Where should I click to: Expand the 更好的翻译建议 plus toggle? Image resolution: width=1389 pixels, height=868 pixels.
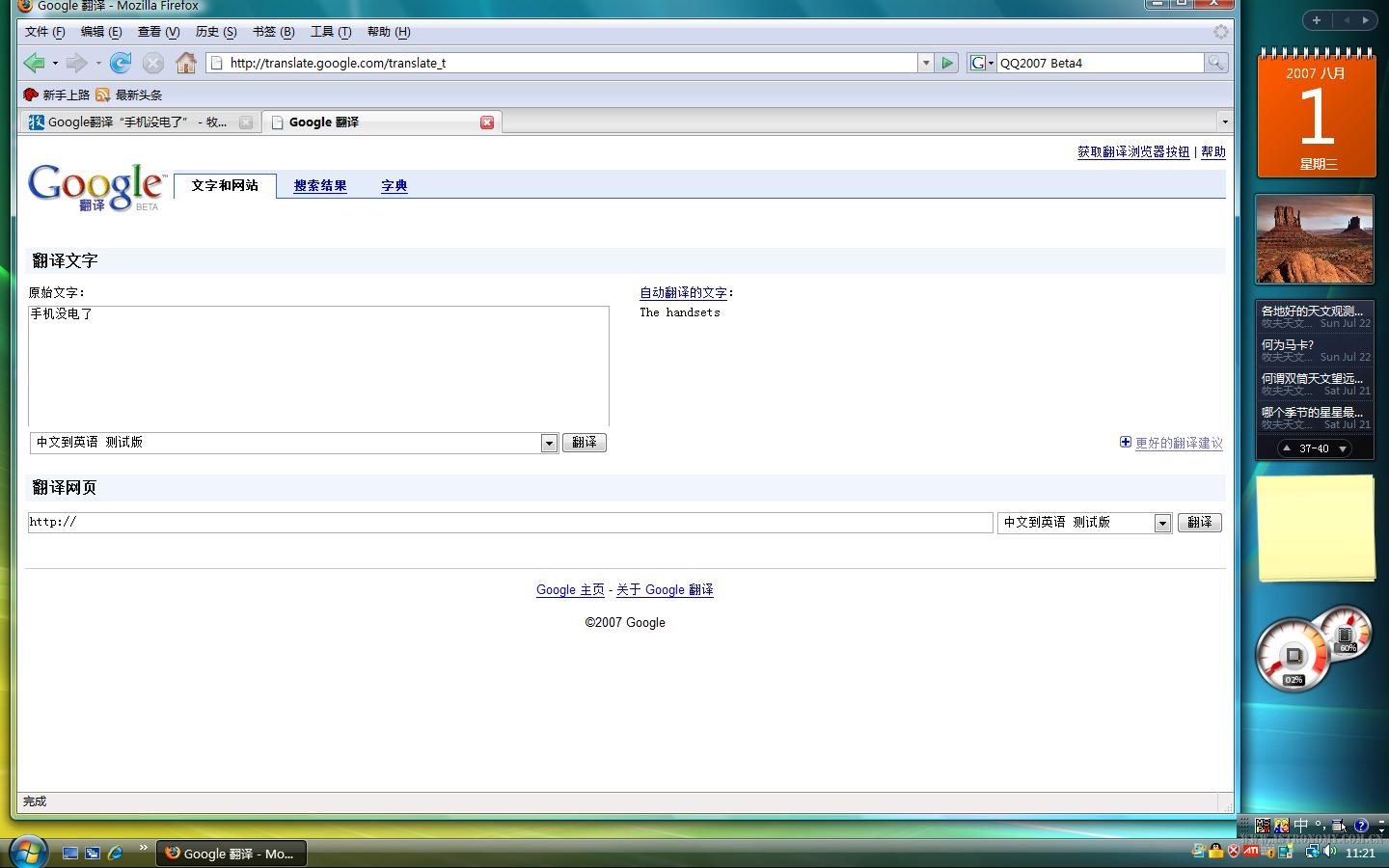pyautogui.click(x=1125, y=443)
